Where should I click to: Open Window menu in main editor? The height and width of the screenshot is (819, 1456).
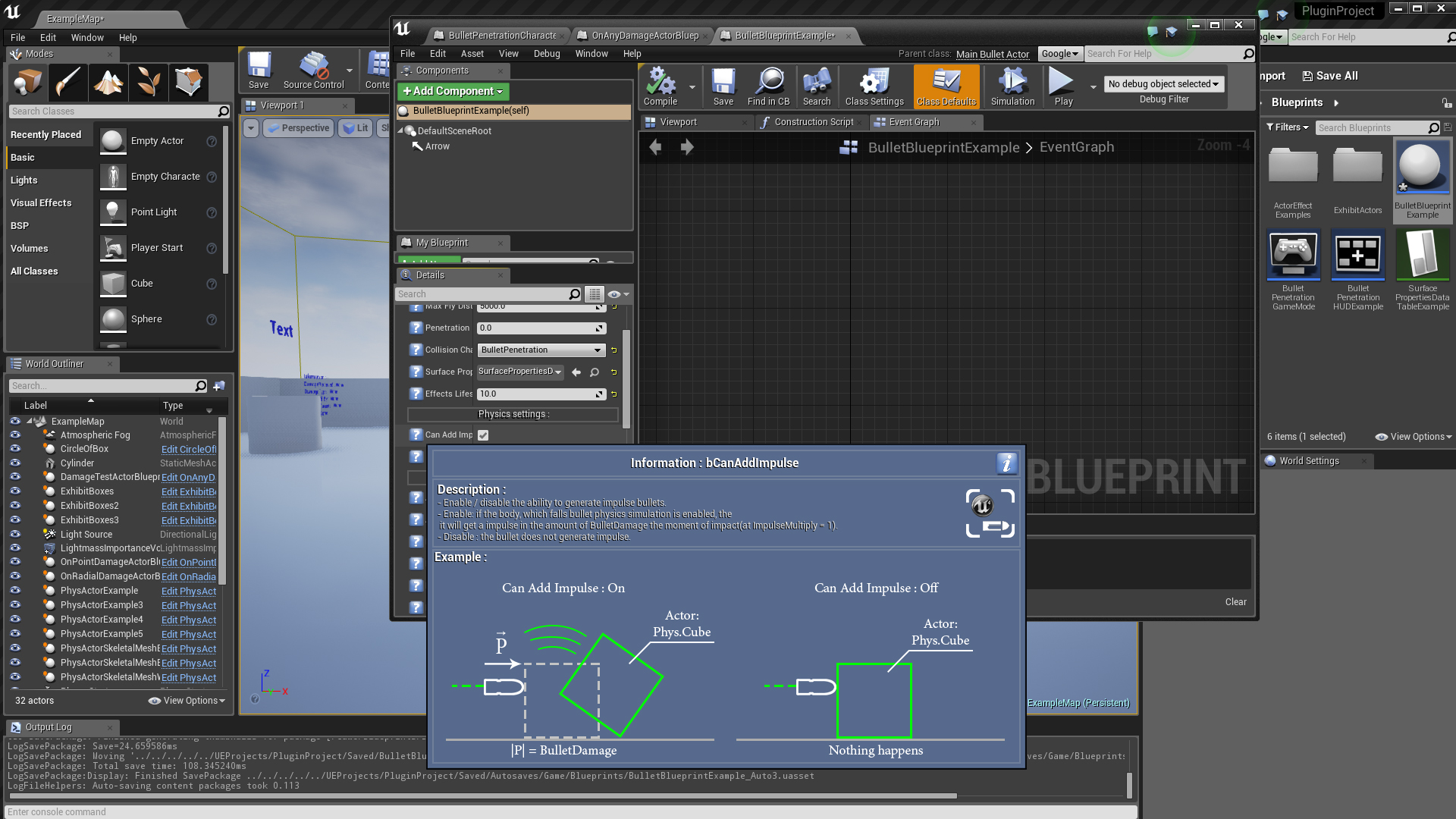point(87,38)
